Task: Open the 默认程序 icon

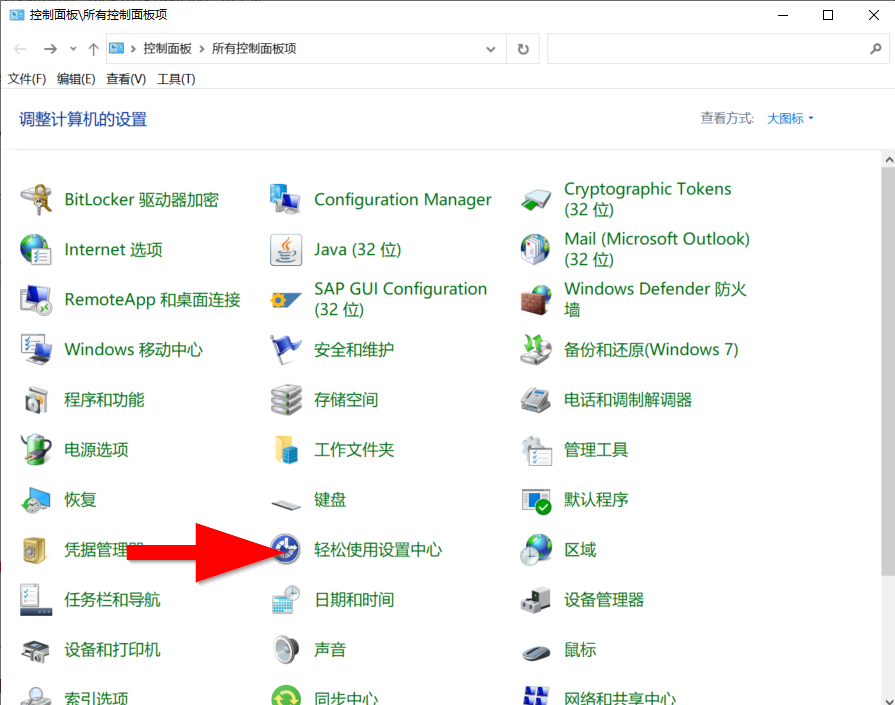Action: pyautogui.click(x=535, y=500)
